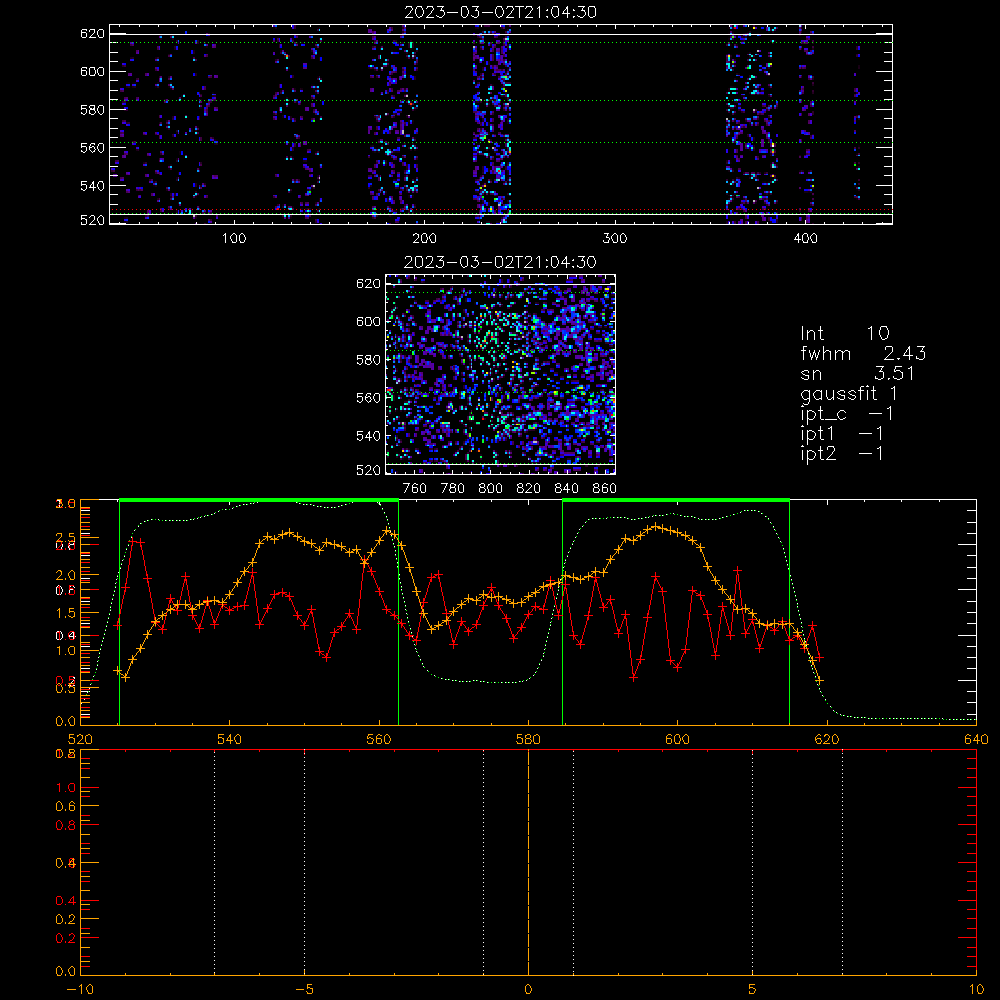Click the orange center line at zero in bottom plot
The height and width of the screenshot is (1000, 1000).
[x=528, y=863]
